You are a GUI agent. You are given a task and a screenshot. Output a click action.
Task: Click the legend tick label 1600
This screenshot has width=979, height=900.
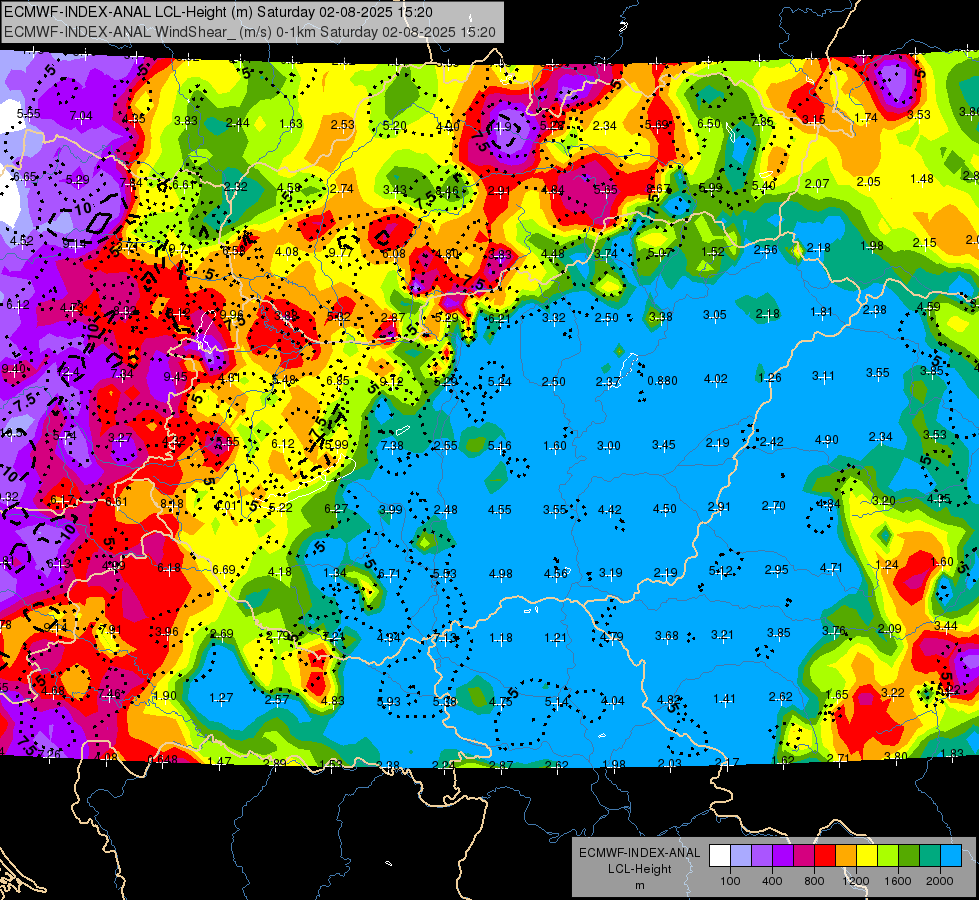click(x=898, y=881)
